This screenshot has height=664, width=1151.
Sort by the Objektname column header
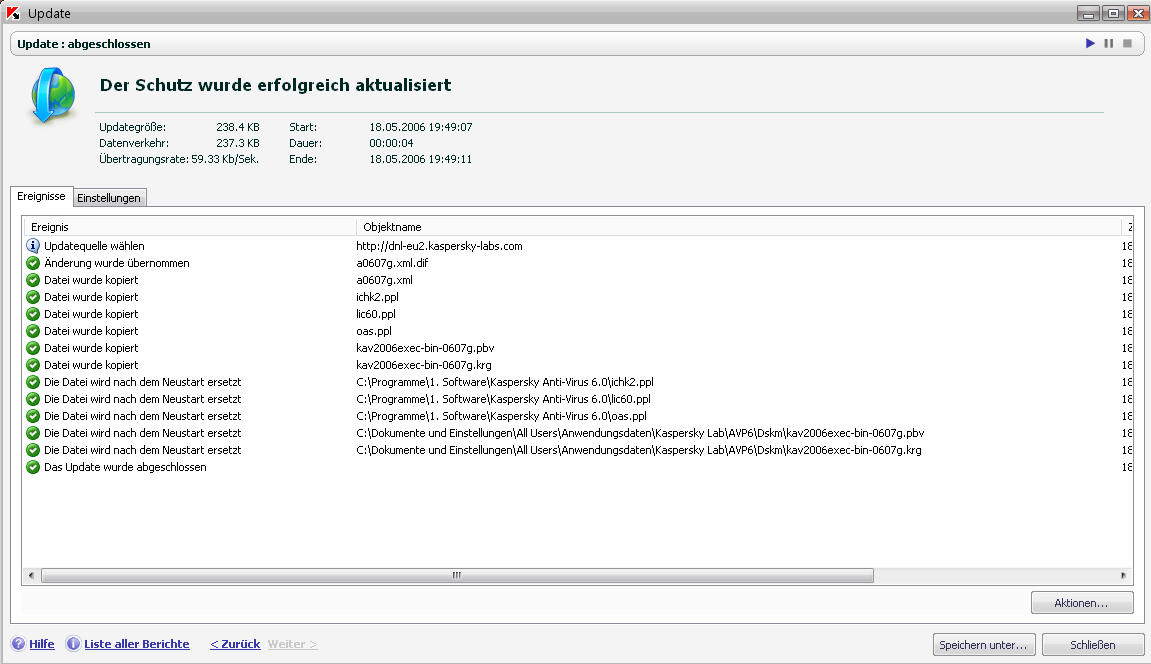coord(738,227)
